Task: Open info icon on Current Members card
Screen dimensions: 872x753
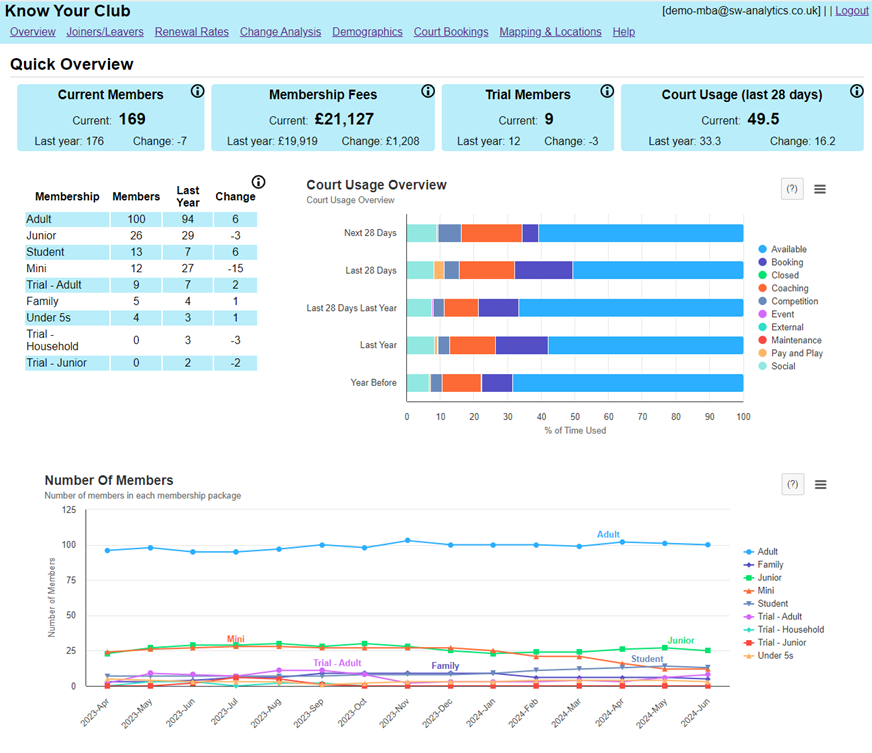Action: tap(197, 91)
